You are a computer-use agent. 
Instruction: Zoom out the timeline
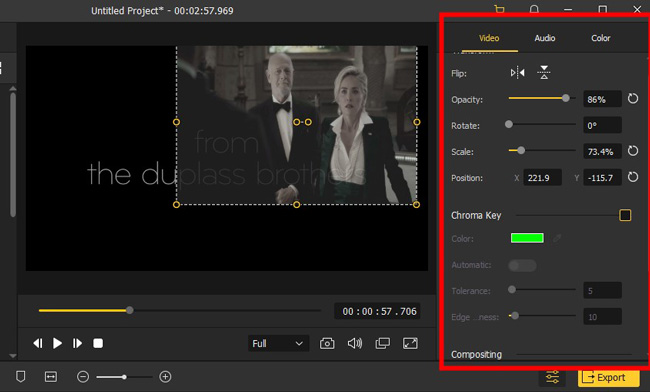(x=83, y=377)
